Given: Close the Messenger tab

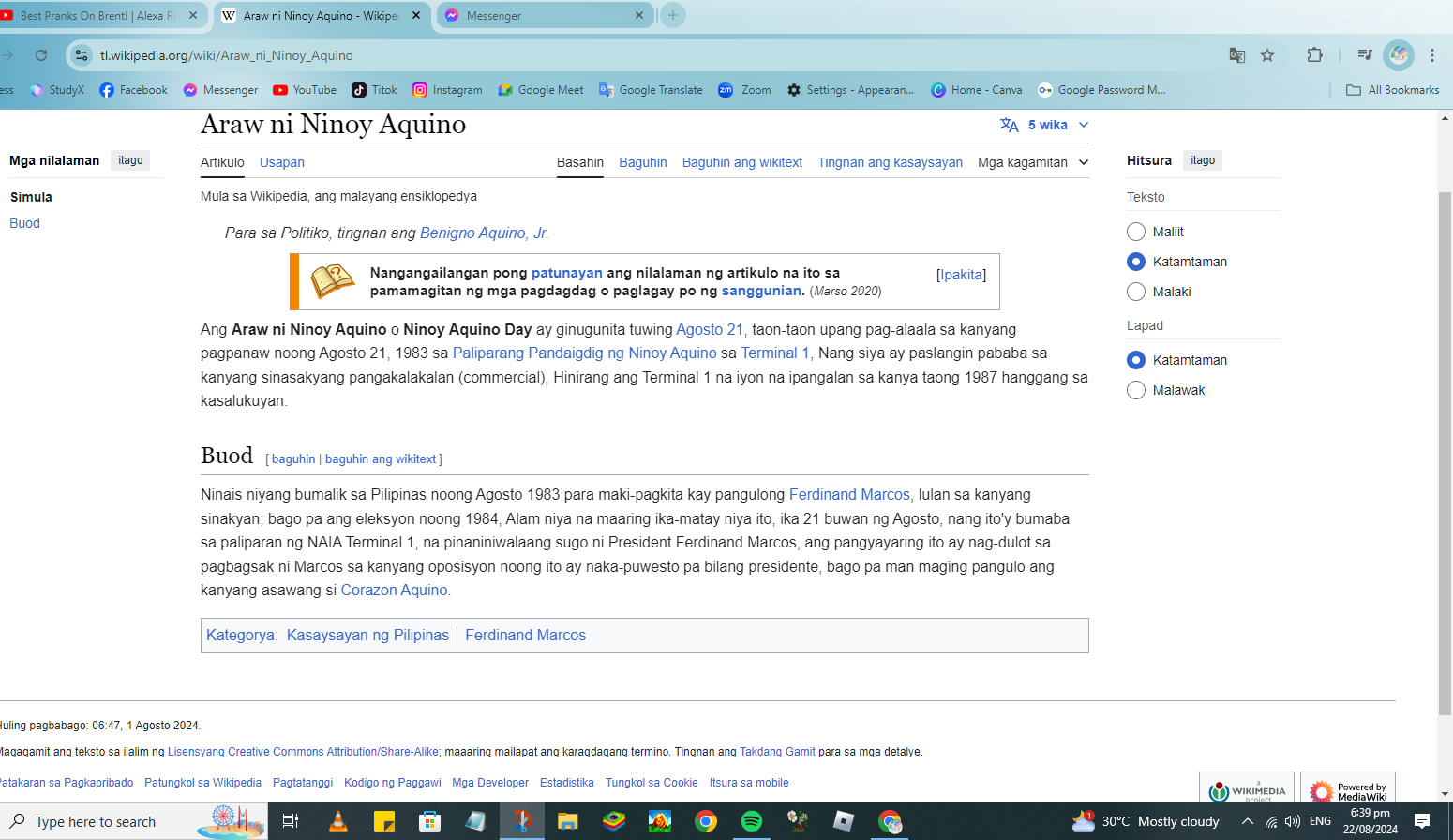Looking at the screenshot, I should (639, 15).
